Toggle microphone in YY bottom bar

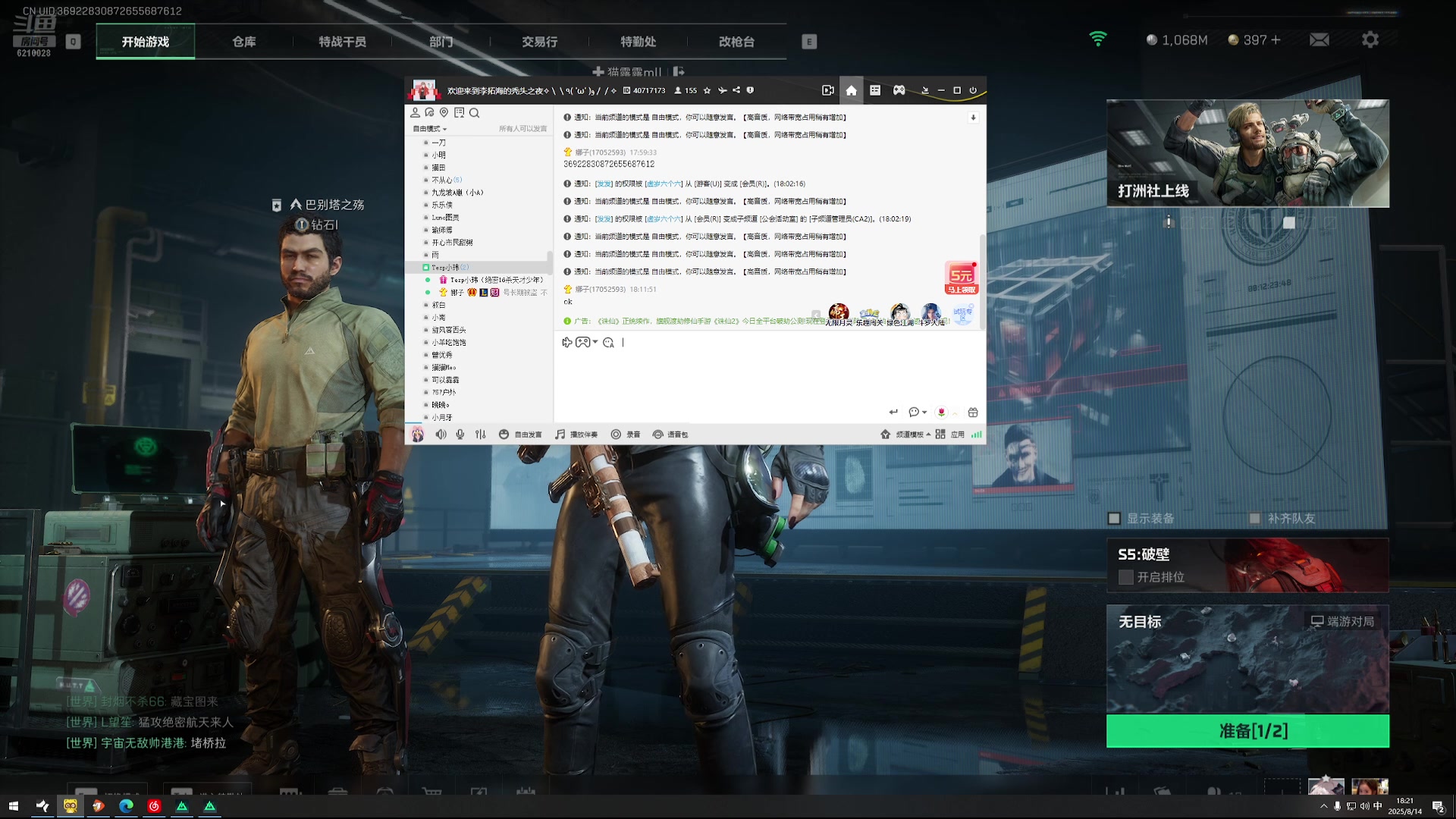click(460, 435)
